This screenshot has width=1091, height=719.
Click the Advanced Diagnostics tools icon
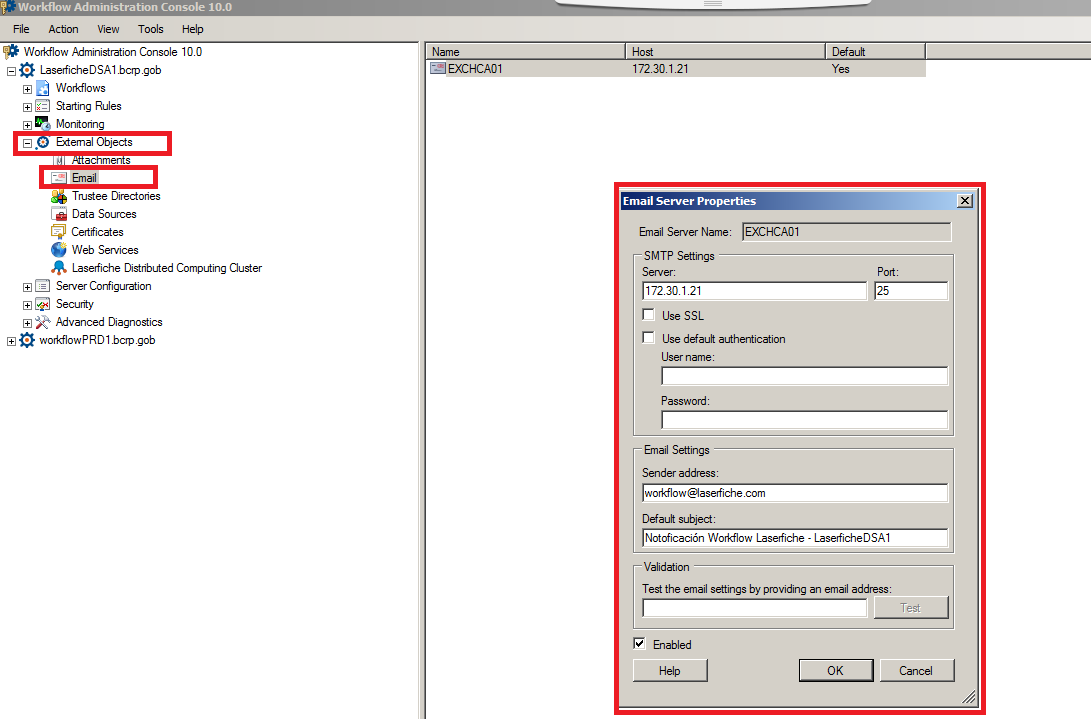[x=43, y=322]
